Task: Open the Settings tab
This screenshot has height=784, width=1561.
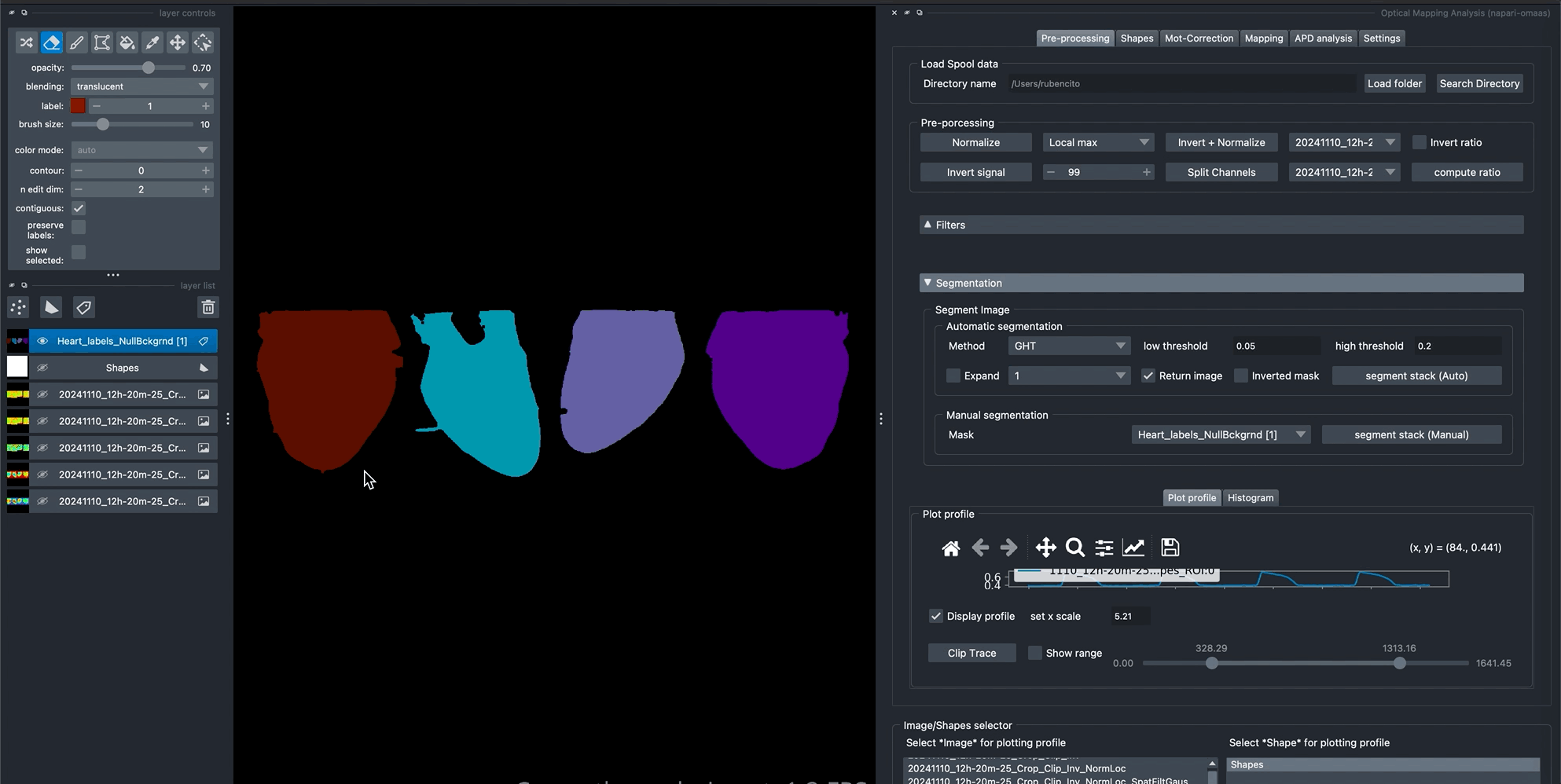Action: [x=1382, y=38]
